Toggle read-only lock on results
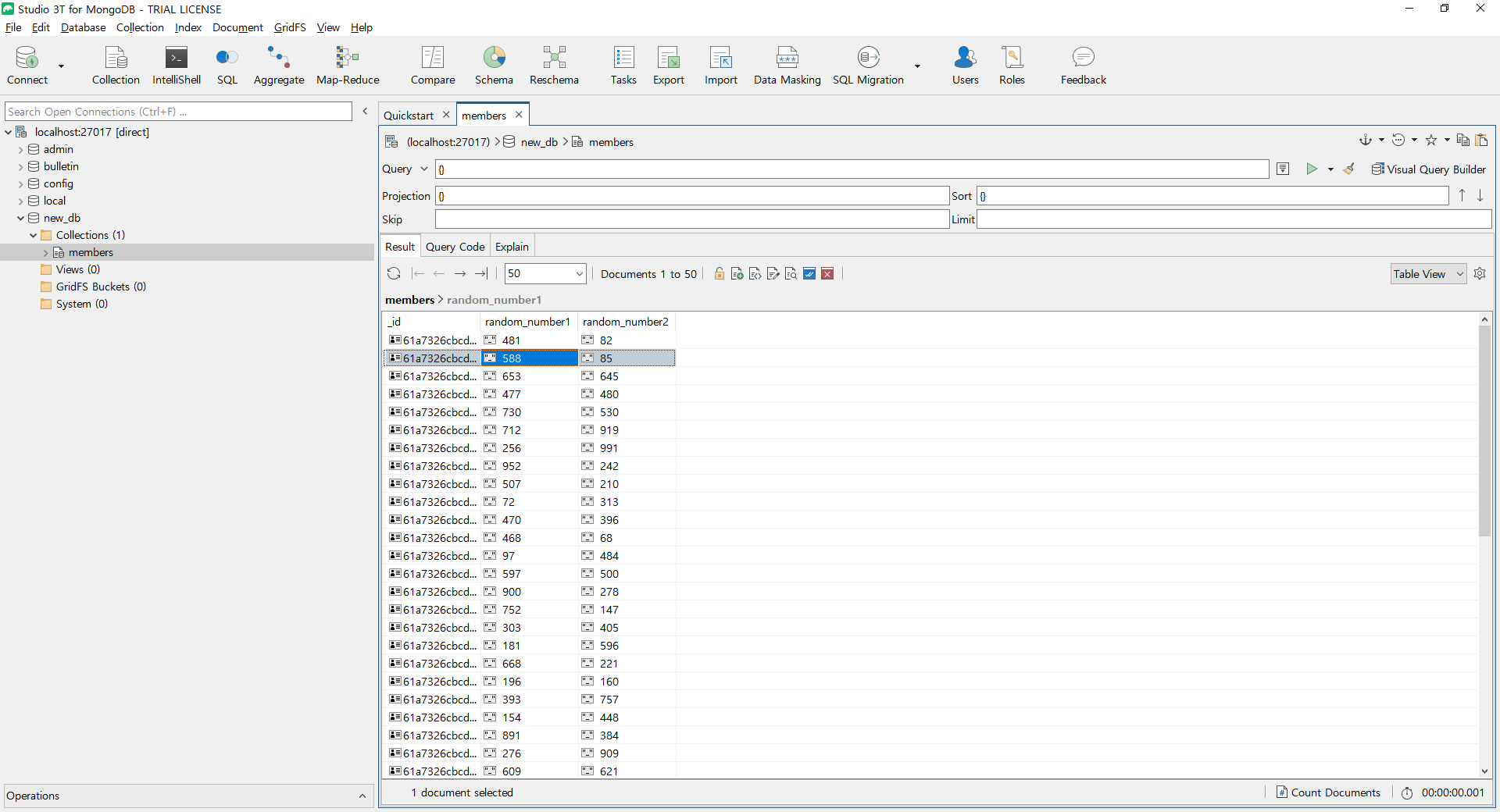The image size is (1500, 812). [x=719, y=273]
